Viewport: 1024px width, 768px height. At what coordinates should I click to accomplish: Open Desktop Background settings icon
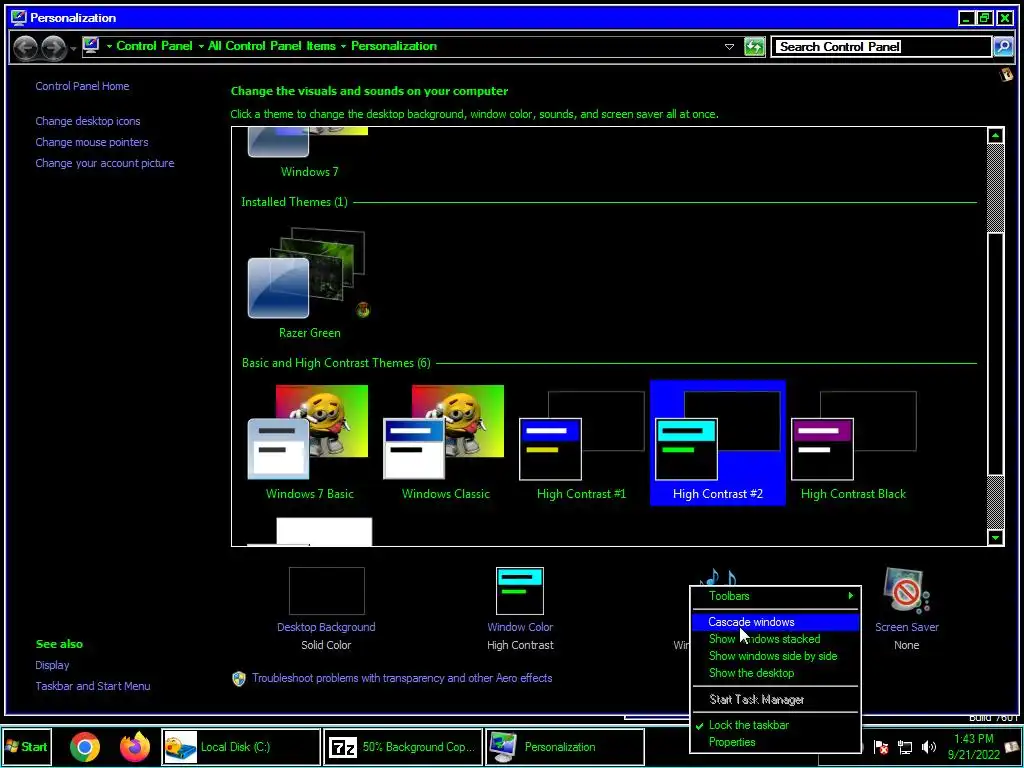pyautogui.click(x=327, y=590)
